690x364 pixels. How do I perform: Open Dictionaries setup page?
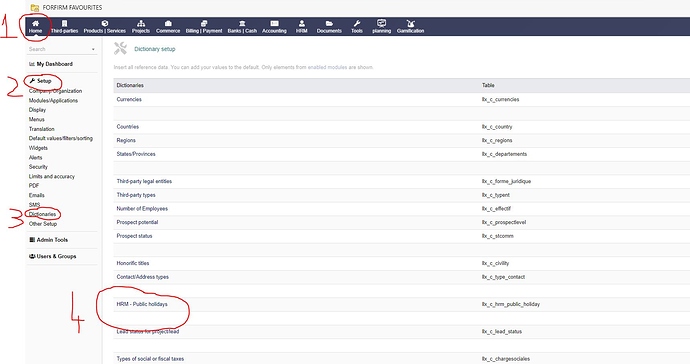click(43, 214)
